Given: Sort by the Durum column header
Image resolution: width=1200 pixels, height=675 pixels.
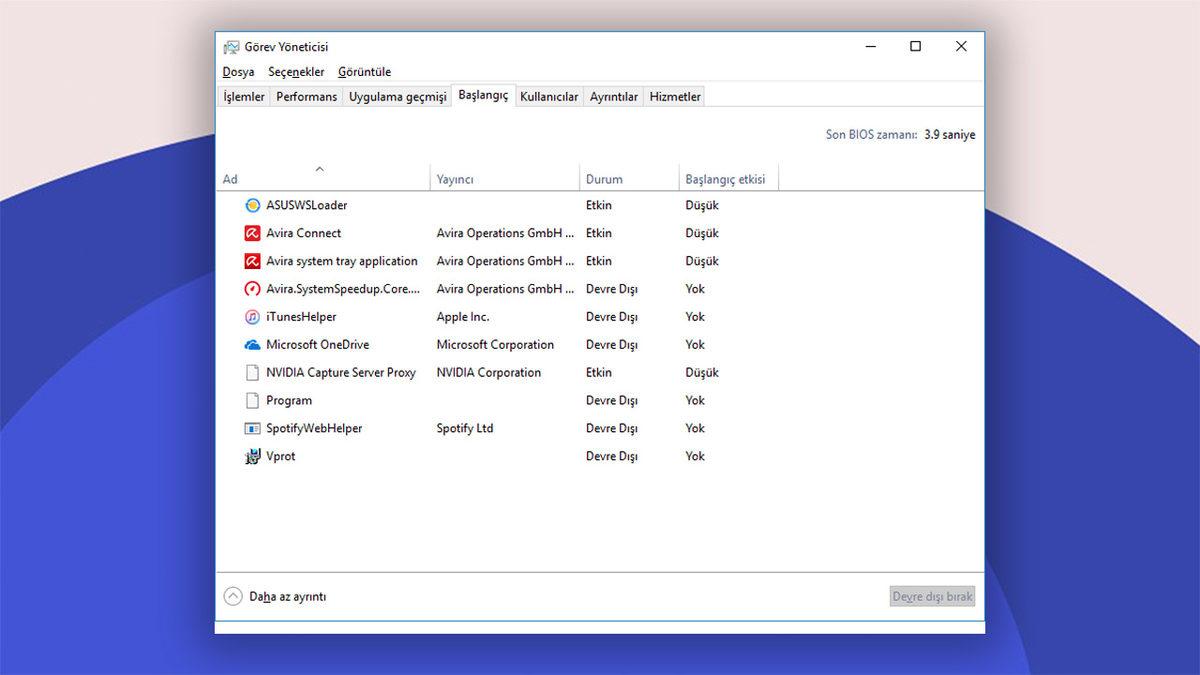Looking at the screenshot, I should tap(604, 179).
